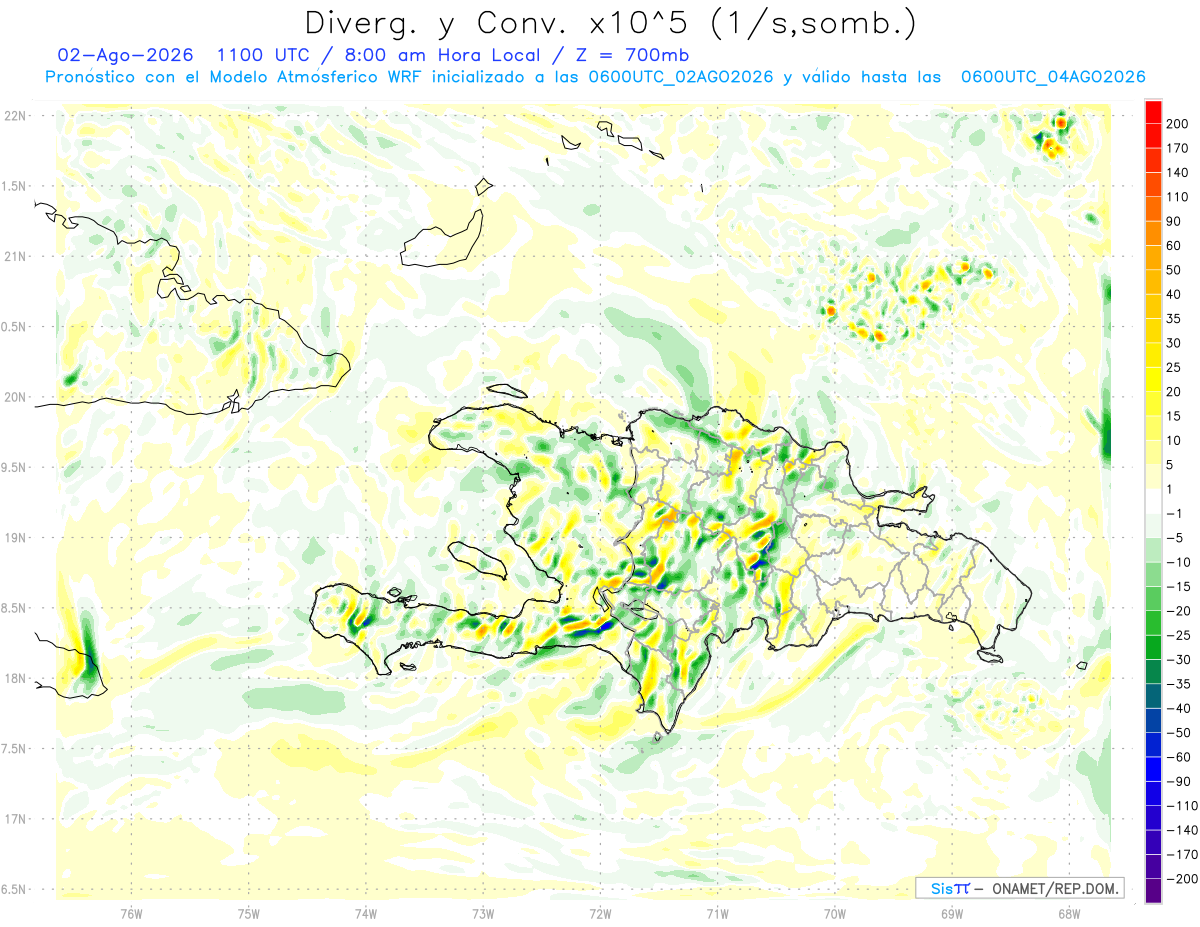Click the "18N" latitude axis label
This screenshot has height=927, width=1200.
pos(15,678)
